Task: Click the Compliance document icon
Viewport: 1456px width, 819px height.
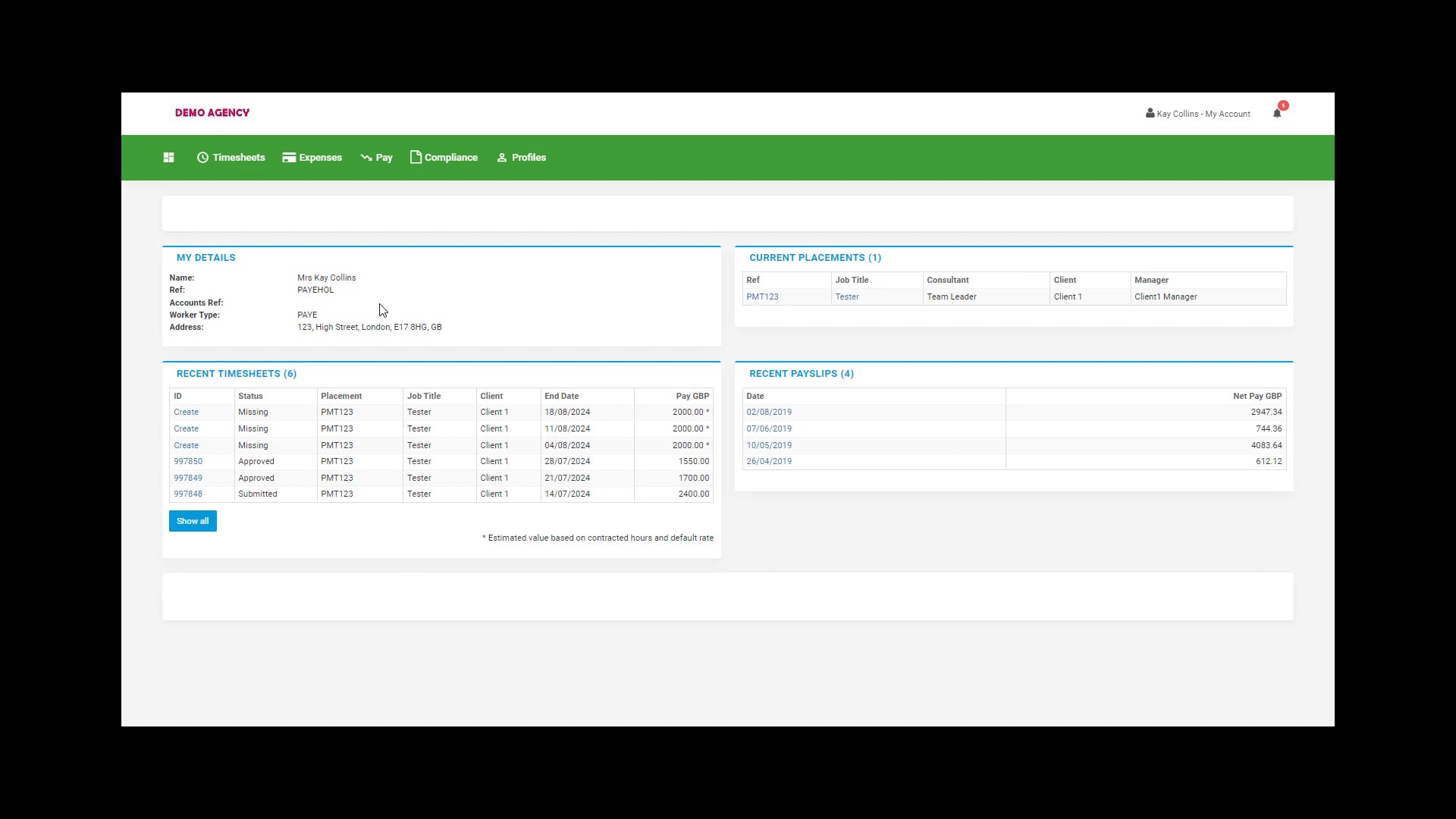Action: point(415,157)
